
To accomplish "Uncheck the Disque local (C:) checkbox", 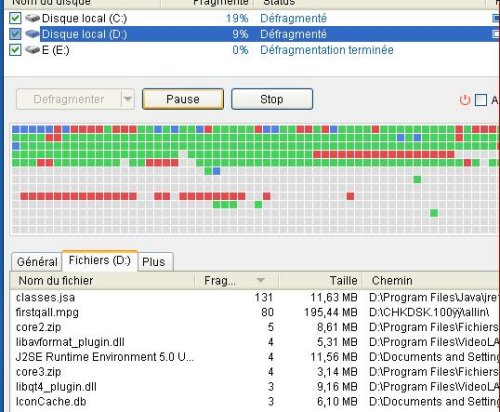I will coord(15,18).
